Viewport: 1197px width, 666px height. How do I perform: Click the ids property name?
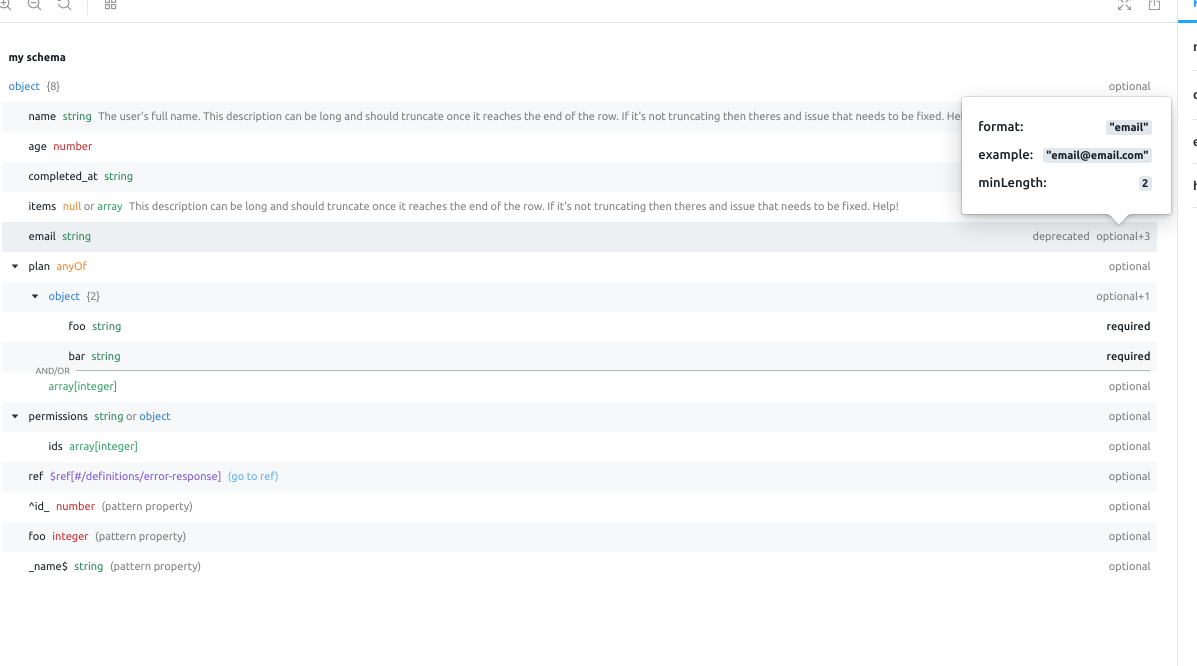click(x=55, y=447)
